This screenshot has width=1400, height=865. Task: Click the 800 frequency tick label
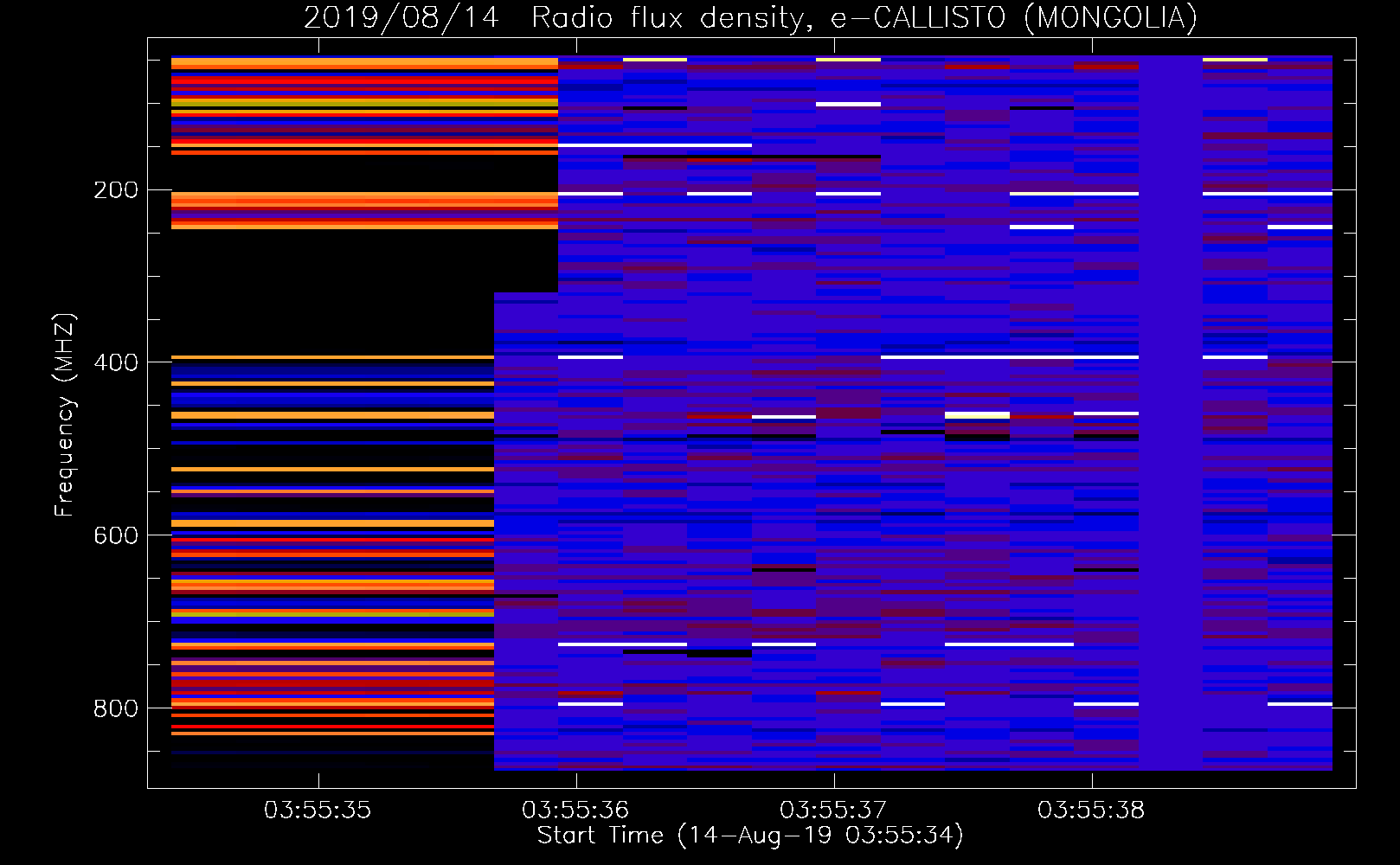pos(116,708)
